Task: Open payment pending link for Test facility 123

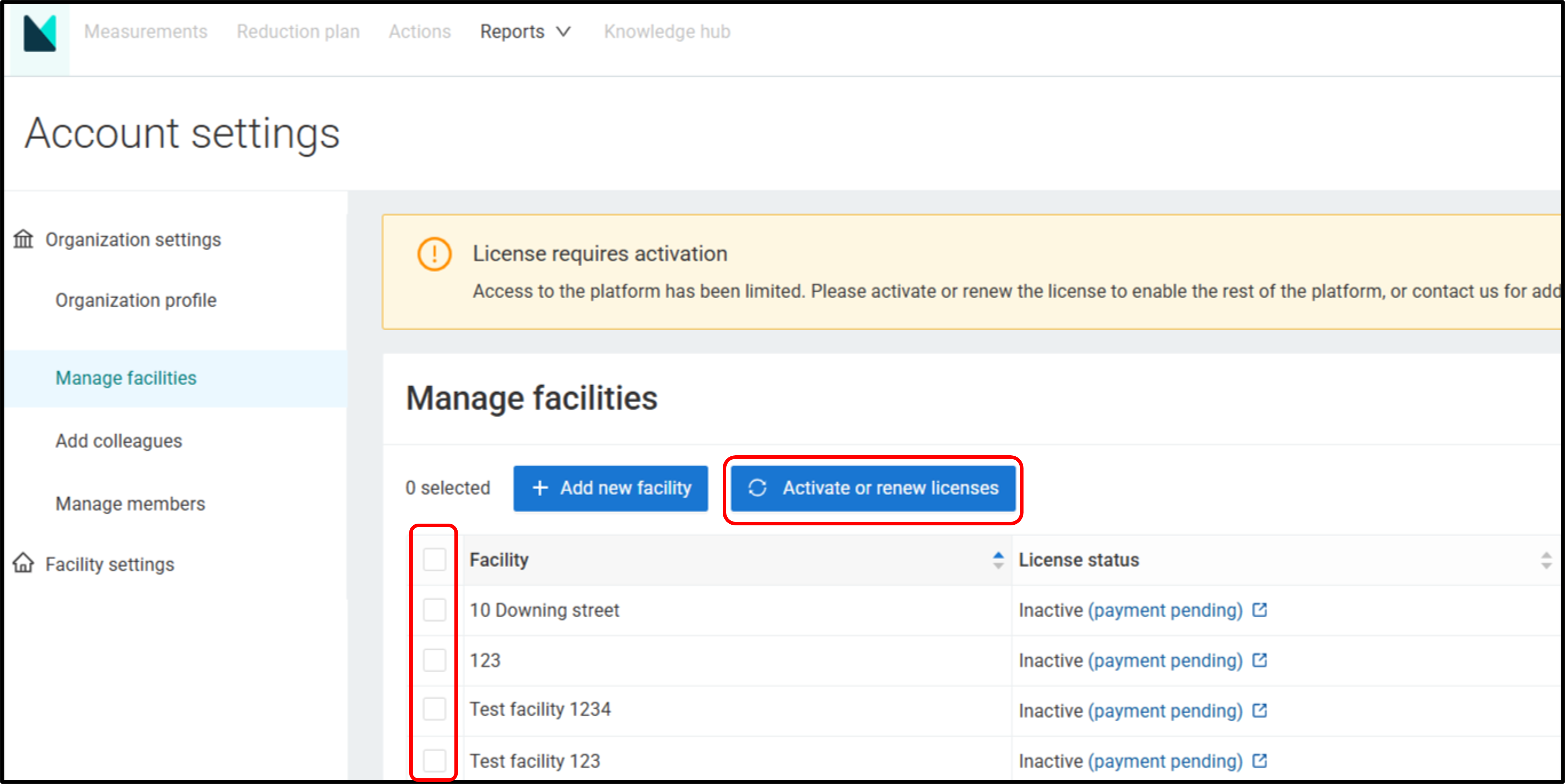Action: pyautogui.click(x=1165, y=761)
